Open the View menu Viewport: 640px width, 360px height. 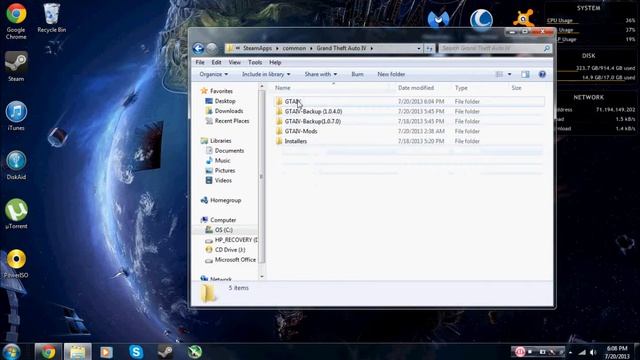(234, 62)
